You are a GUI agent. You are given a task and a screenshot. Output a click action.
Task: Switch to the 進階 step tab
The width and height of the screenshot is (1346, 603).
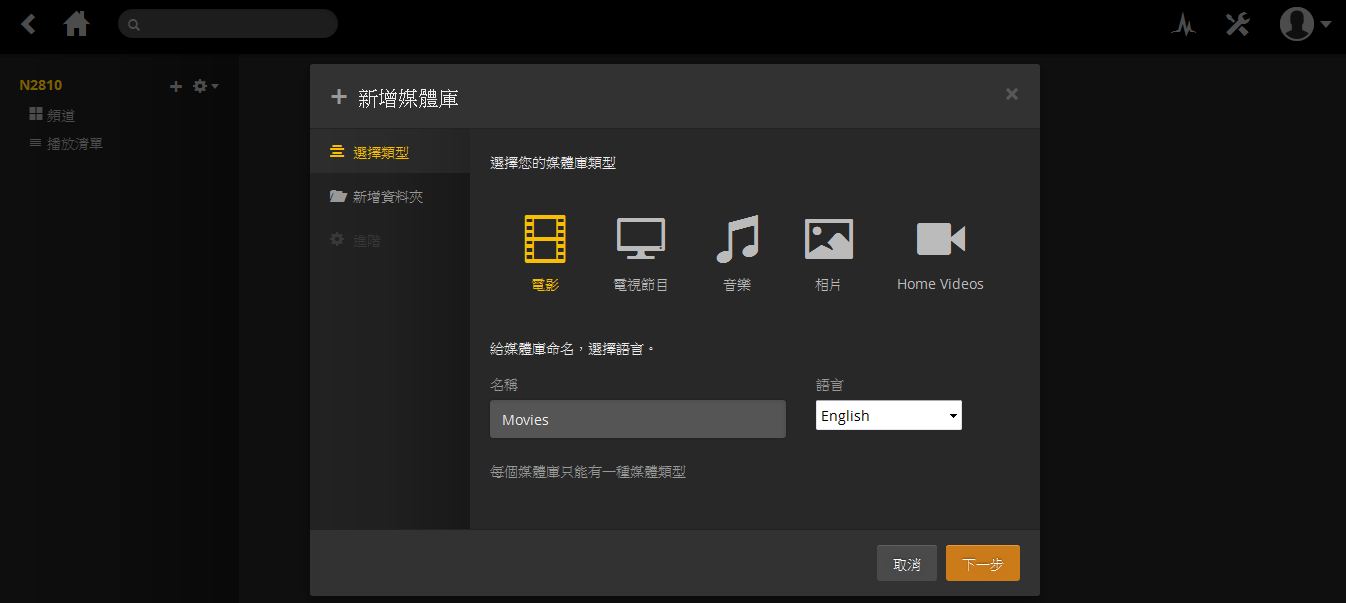390,240
